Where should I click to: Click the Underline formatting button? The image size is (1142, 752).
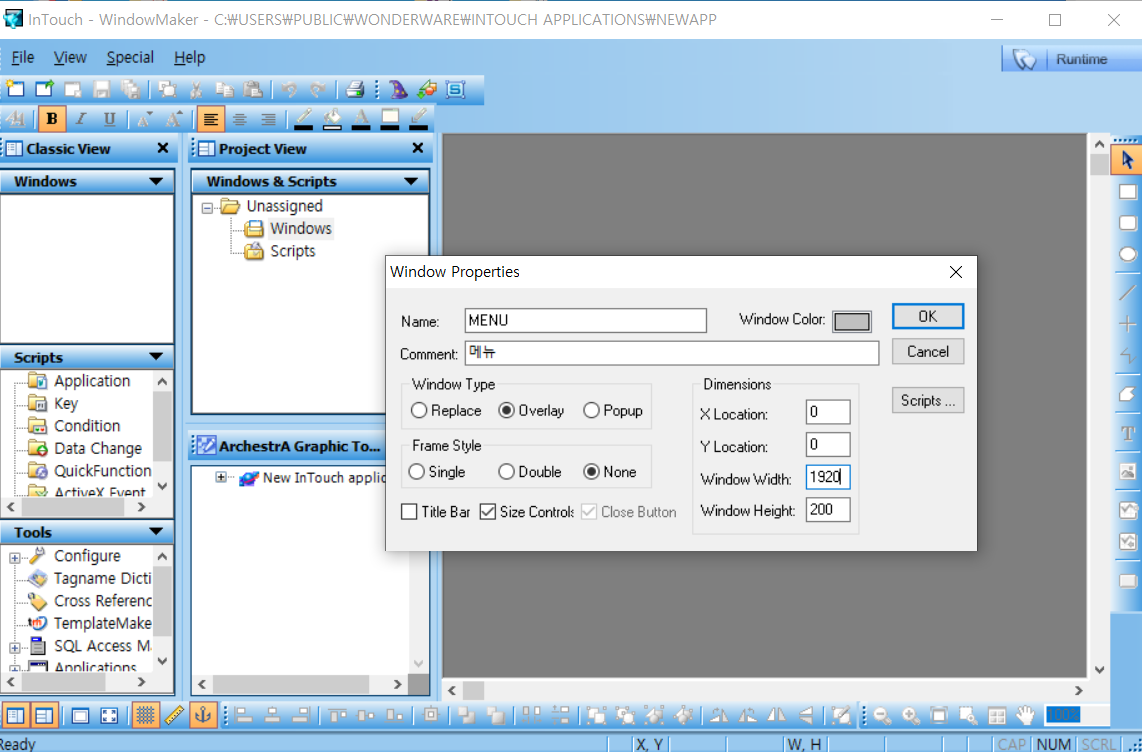pos(109,119)
